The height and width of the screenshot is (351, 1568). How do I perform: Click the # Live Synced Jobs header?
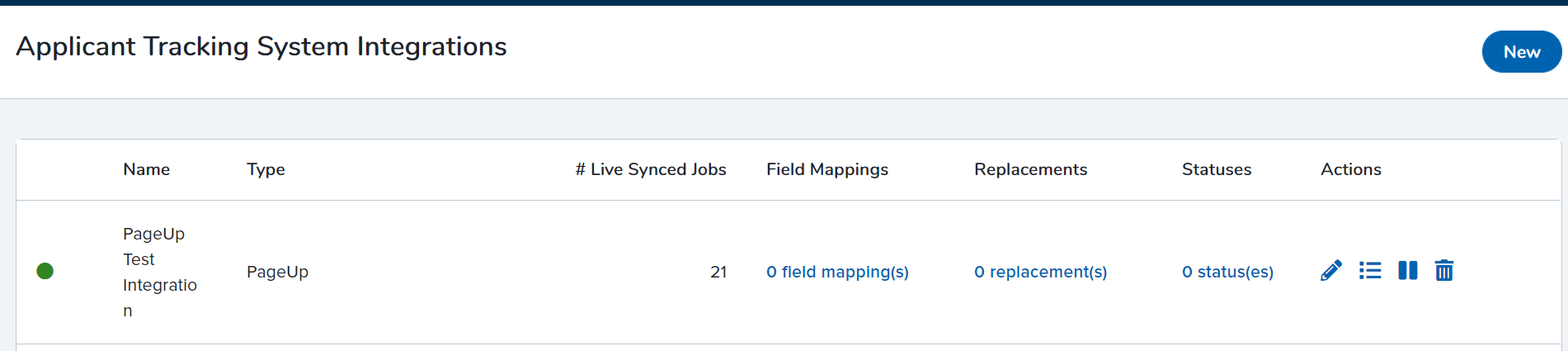(651, 169)
